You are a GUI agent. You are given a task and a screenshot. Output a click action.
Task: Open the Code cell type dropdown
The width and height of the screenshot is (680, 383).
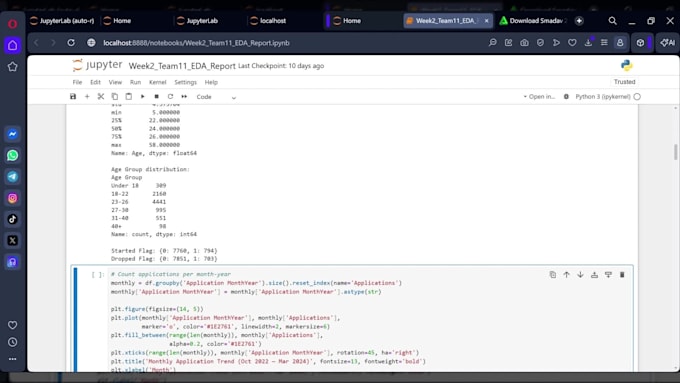[216, 97]
